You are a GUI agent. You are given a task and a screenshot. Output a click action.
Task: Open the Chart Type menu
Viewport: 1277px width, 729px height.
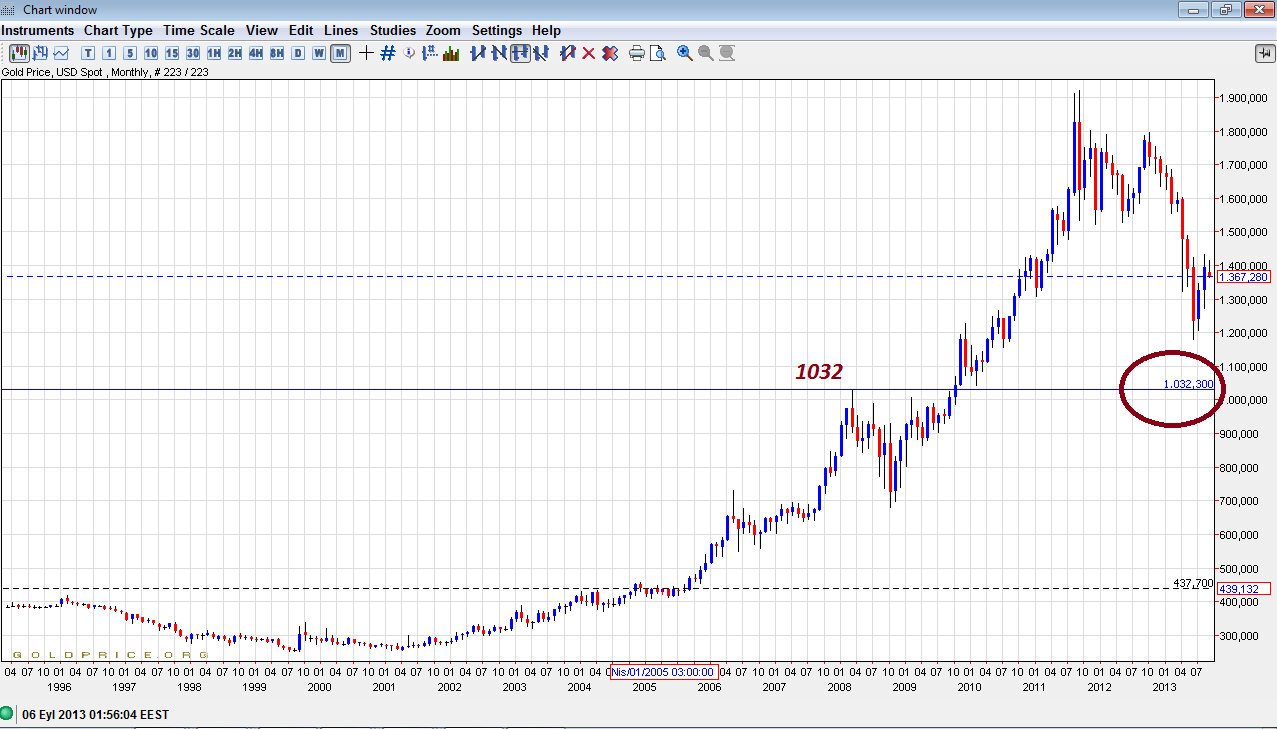pos(119,31)
